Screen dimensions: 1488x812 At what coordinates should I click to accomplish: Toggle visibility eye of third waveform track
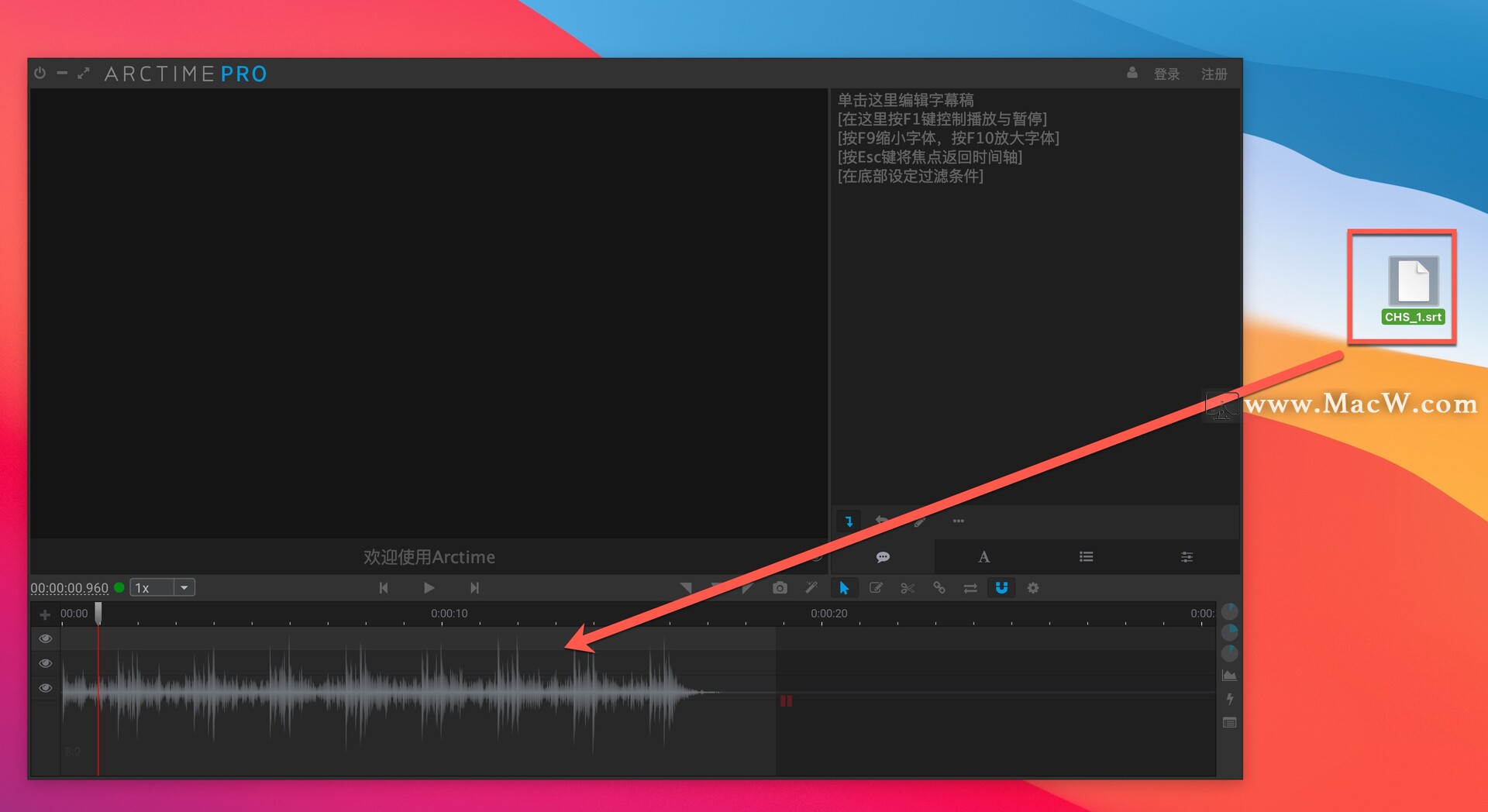pyautogui.click(x=46, y=688)
